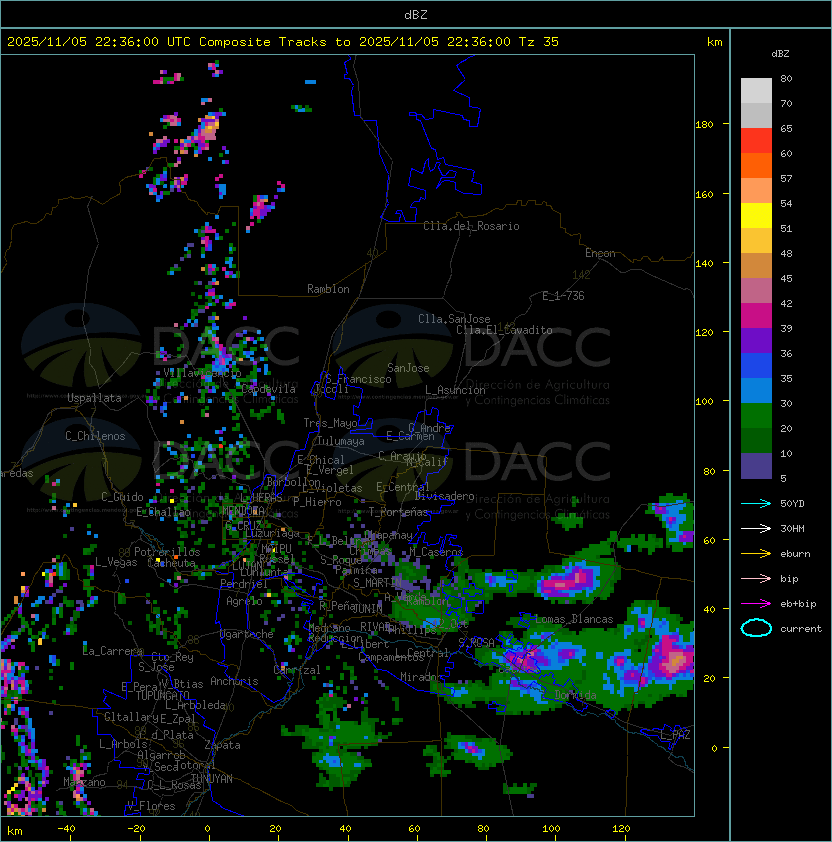Click the 'E_1-736' map label

tap(563, 296)
